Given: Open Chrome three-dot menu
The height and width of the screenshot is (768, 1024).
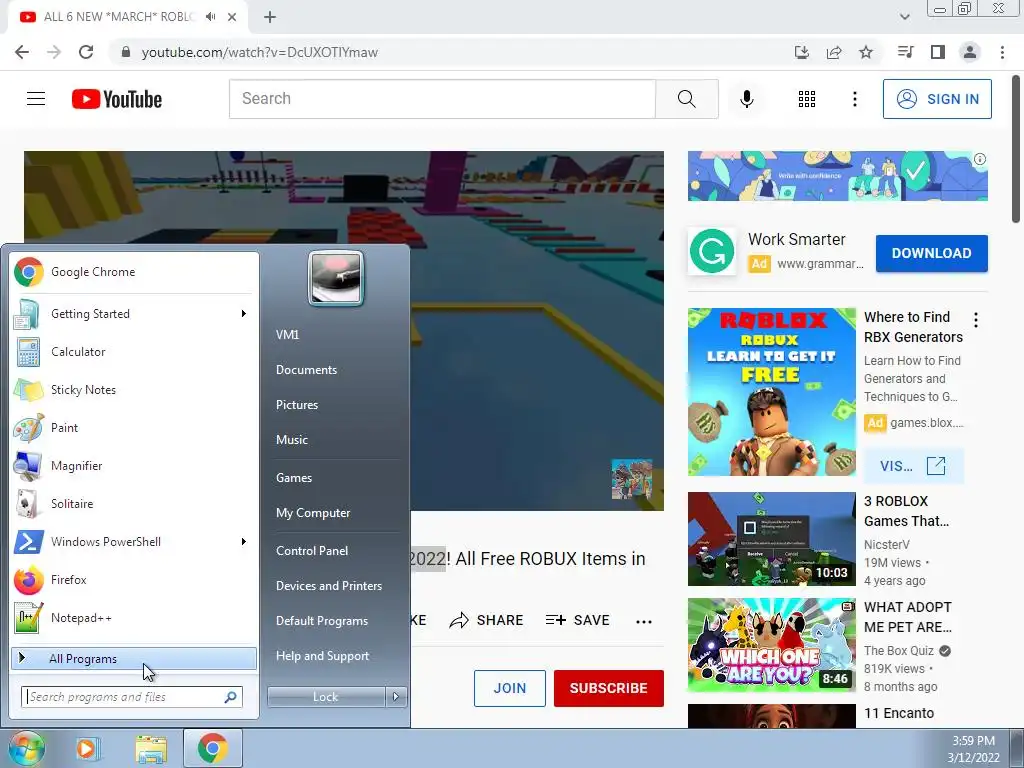Looking at the screenshot, I should 1002,52.
